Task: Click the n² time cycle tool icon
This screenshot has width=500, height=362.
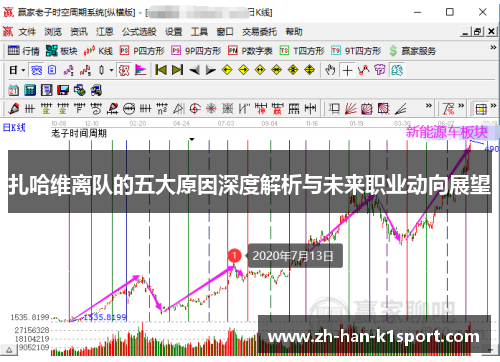Action: (162, 109)
